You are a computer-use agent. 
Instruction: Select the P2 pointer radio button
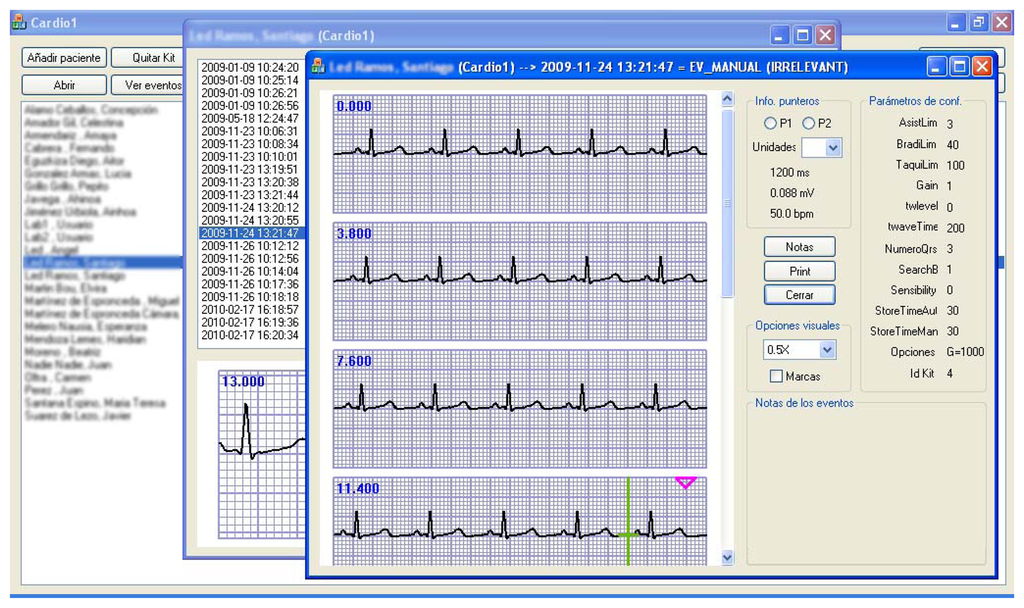point(808,123)
